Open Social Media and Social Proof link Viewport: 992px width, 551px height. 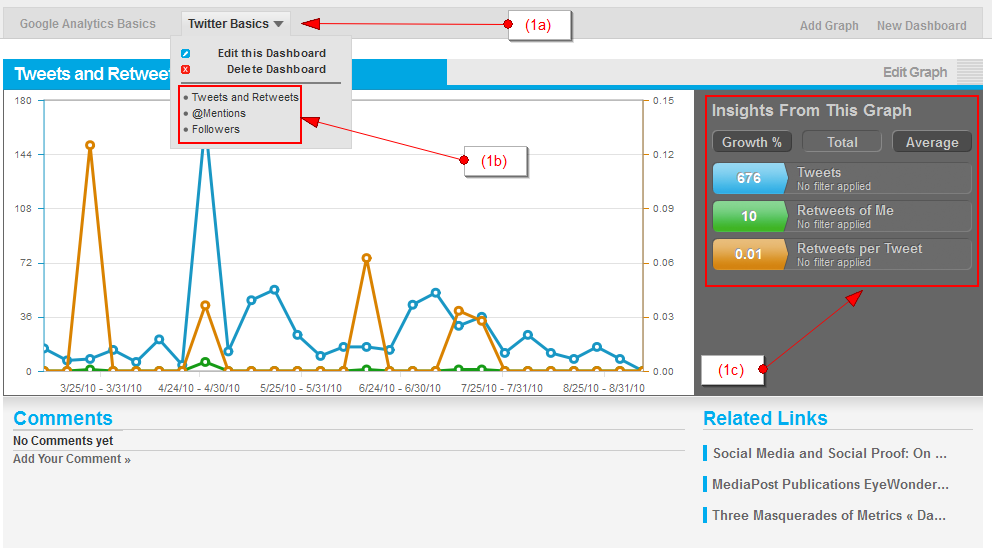pos(829,453)
